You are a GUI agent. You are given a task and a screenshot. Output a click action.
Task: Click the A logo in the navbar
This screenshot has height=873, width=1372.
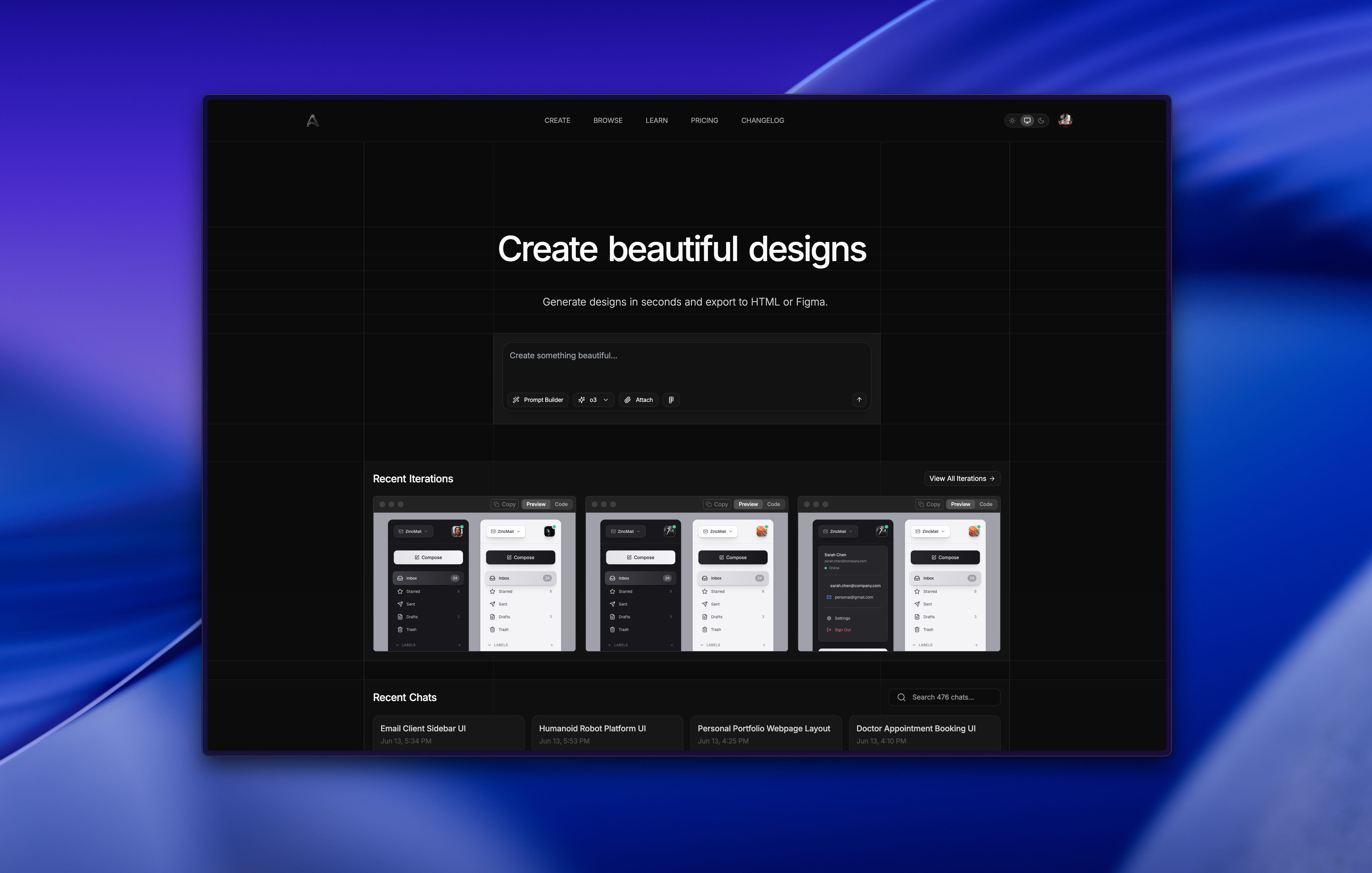pos(312,120)
